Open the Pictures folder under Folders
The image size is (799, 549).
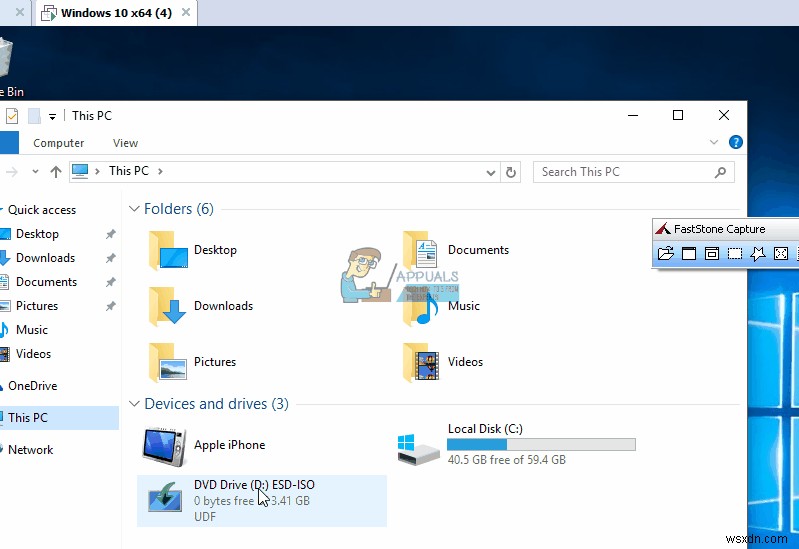click(x=193, y=362)
